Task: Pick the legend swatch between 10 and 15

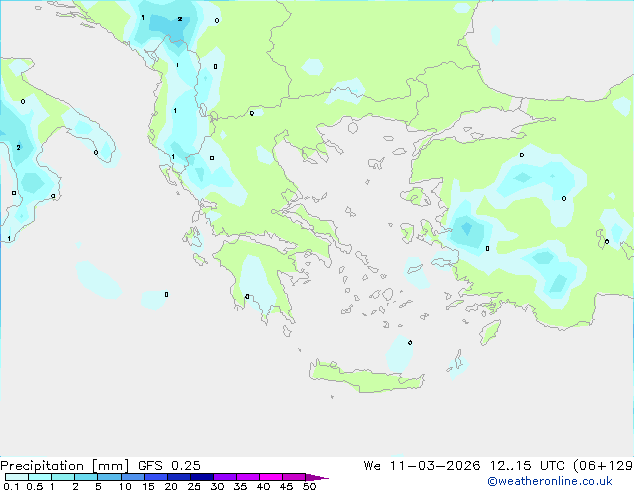Action: [132, 477]
